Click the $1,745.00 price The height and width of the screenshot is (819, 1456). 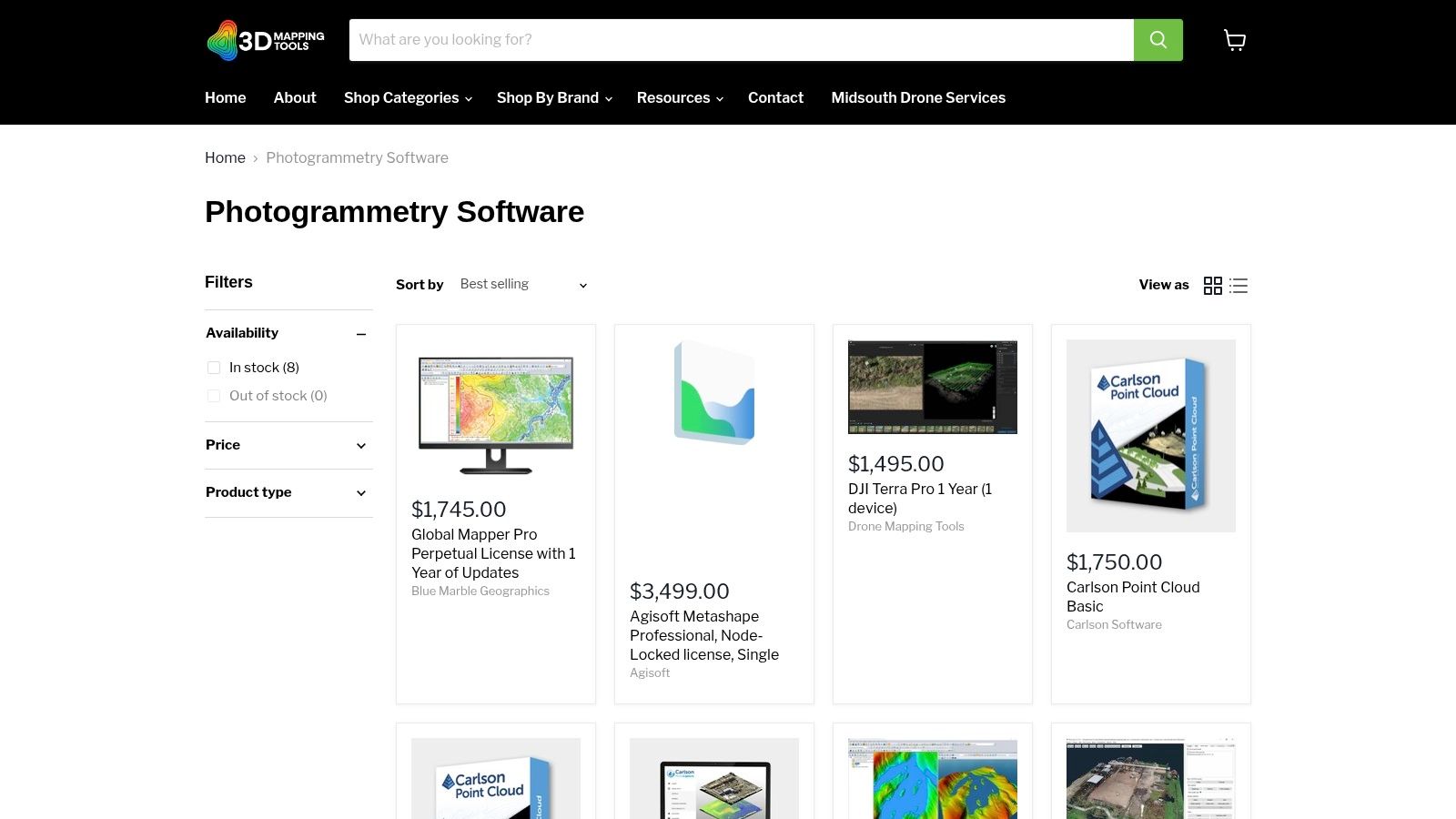(x=459, y=510)
